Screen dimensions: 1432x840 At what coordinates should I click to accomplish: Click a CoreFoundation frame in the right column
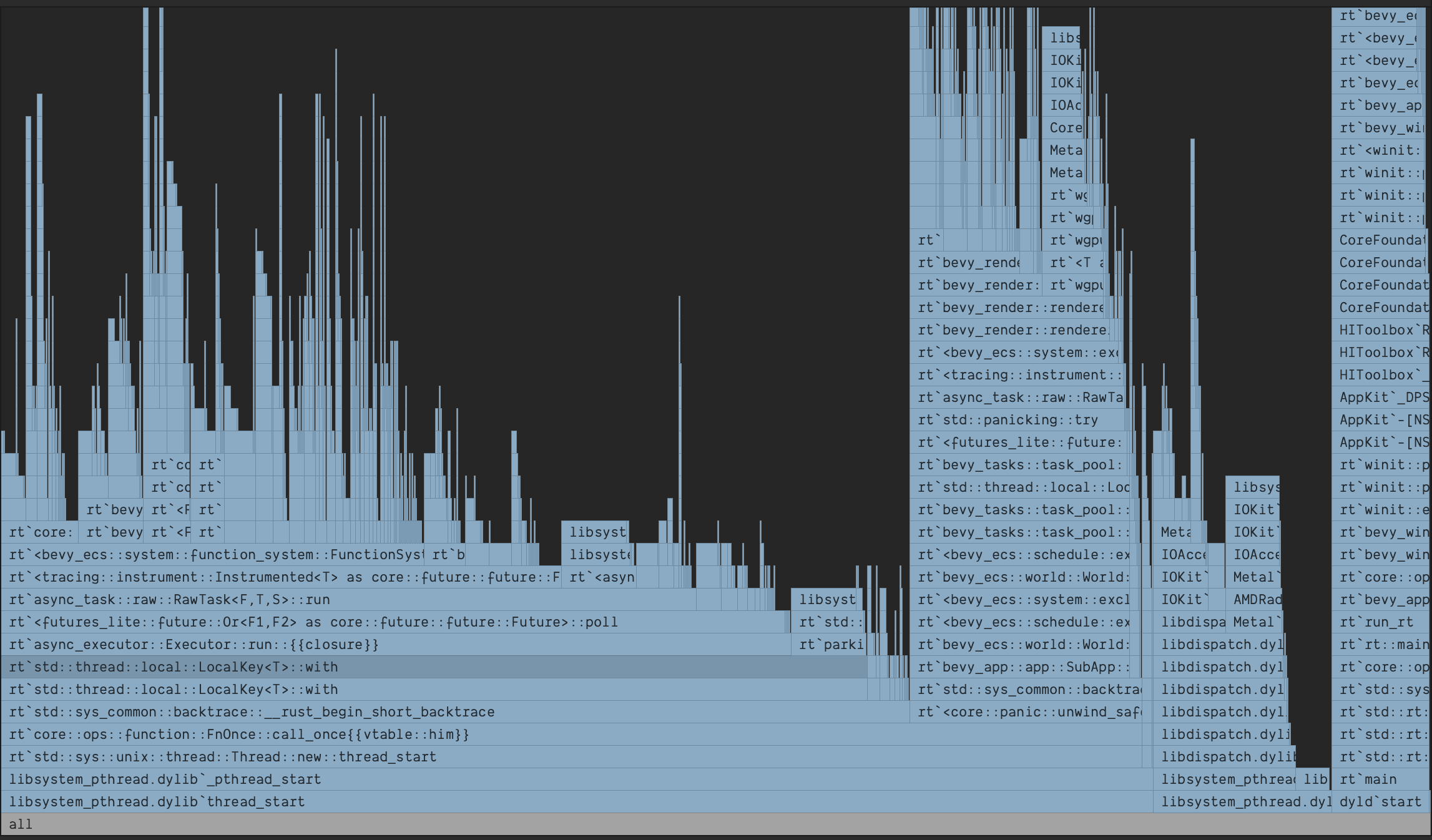coord(1381,263)
